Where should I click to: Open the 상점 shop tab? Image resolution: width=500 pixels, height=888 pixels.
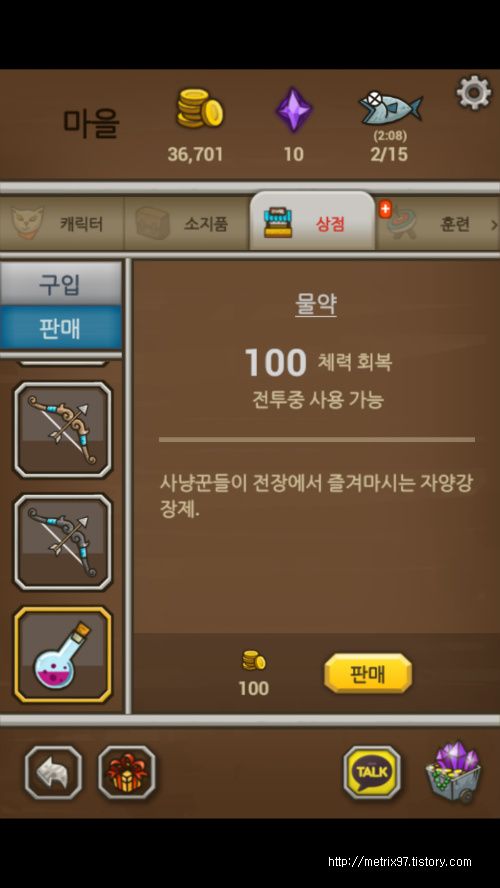[x=312, y=223]
